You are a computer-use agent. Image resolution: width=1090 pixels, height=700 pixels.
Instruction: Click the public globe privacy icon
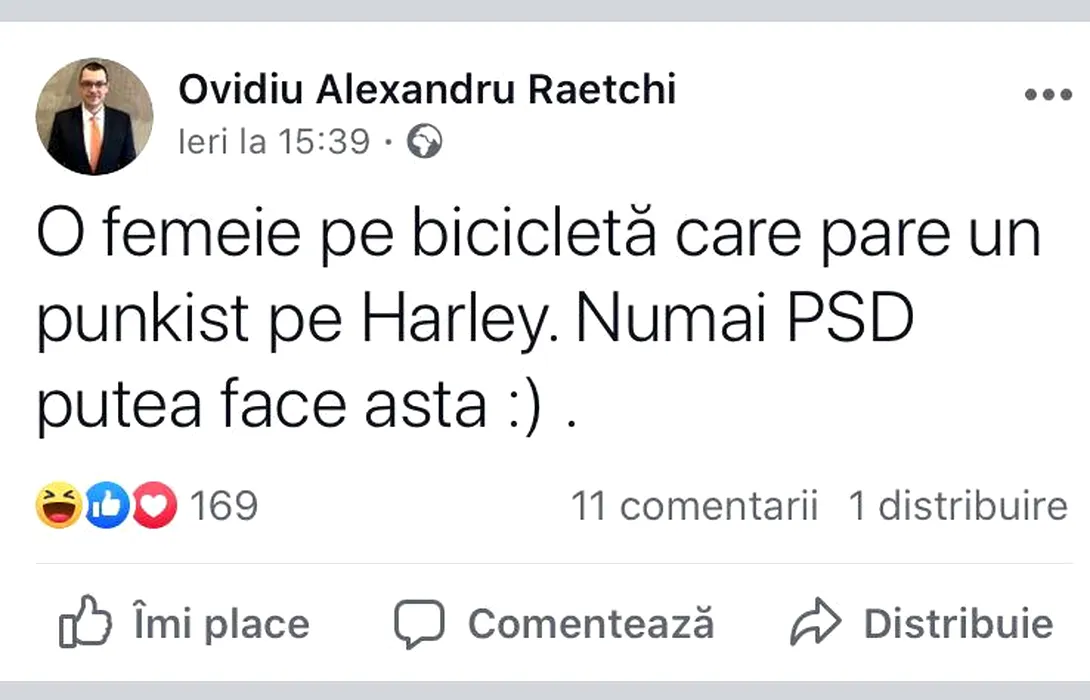click(424, 141)
